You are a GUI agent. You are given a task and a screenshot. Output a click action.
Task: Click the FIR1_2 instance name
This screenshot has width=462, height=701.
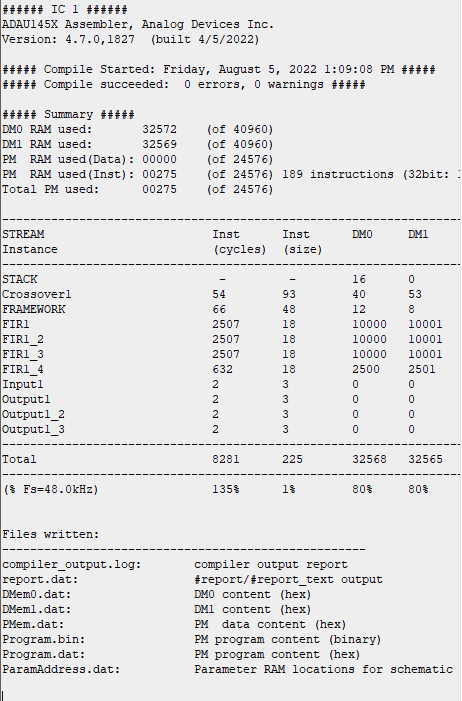[x=23, y=339]
